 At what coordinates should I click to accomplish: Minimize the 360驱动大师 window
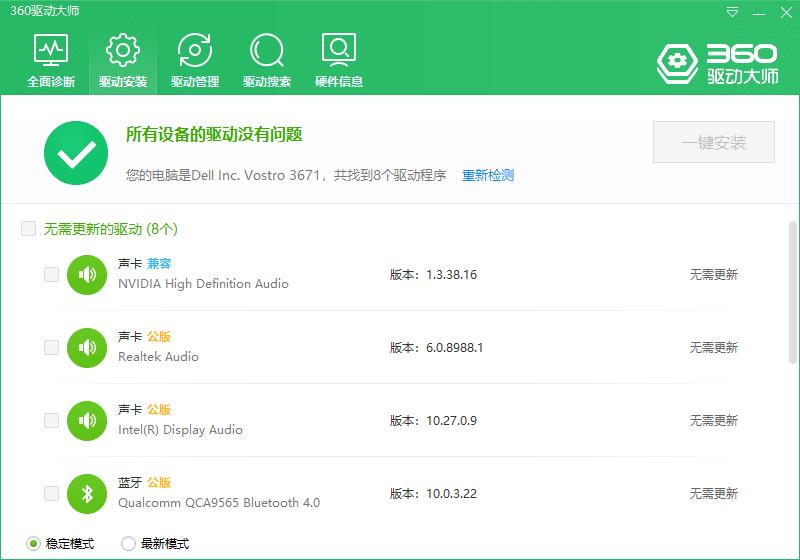[759, 12]
